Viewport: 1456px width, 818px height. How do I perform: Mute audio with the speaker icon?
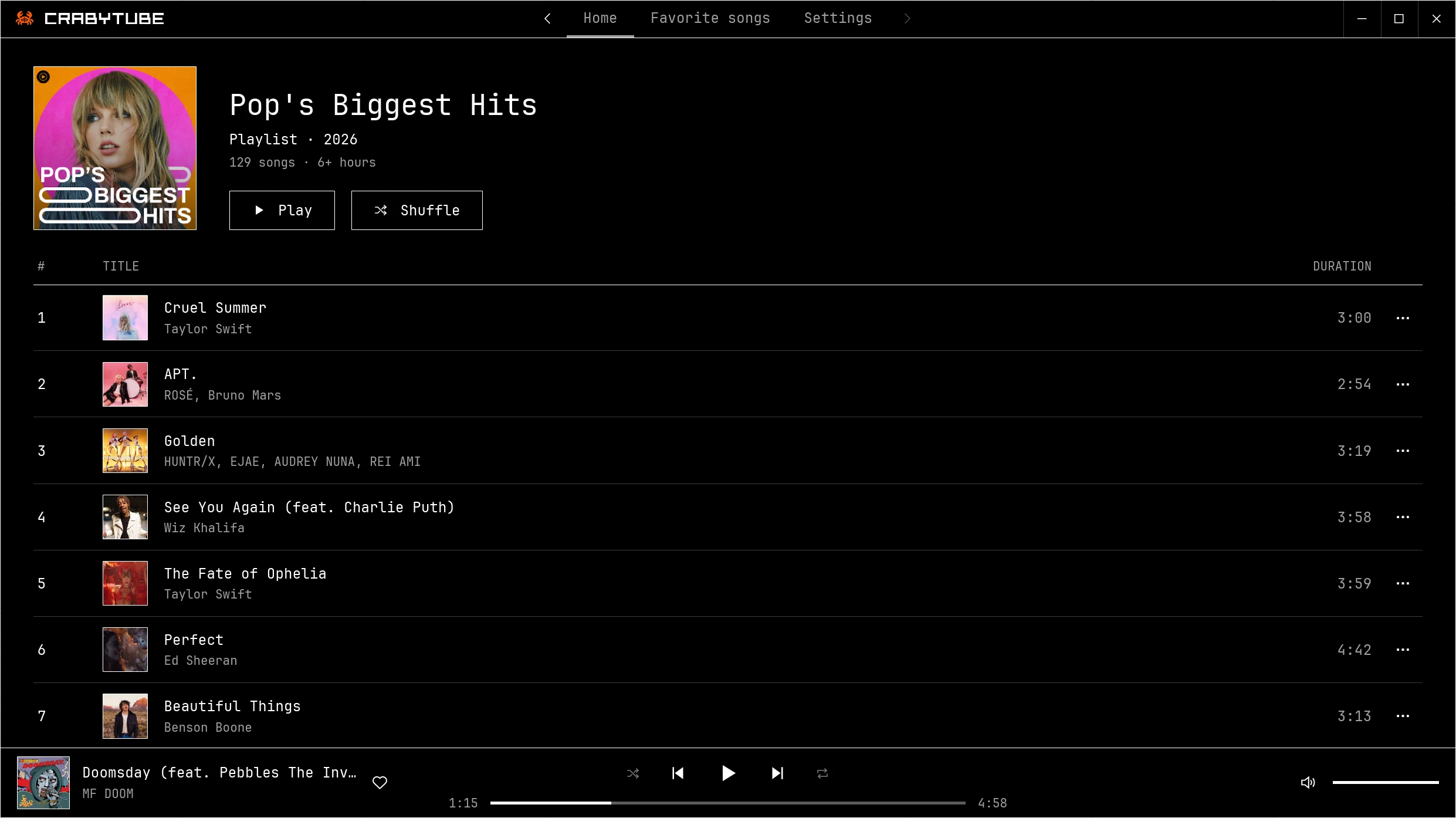point(1308,782)
